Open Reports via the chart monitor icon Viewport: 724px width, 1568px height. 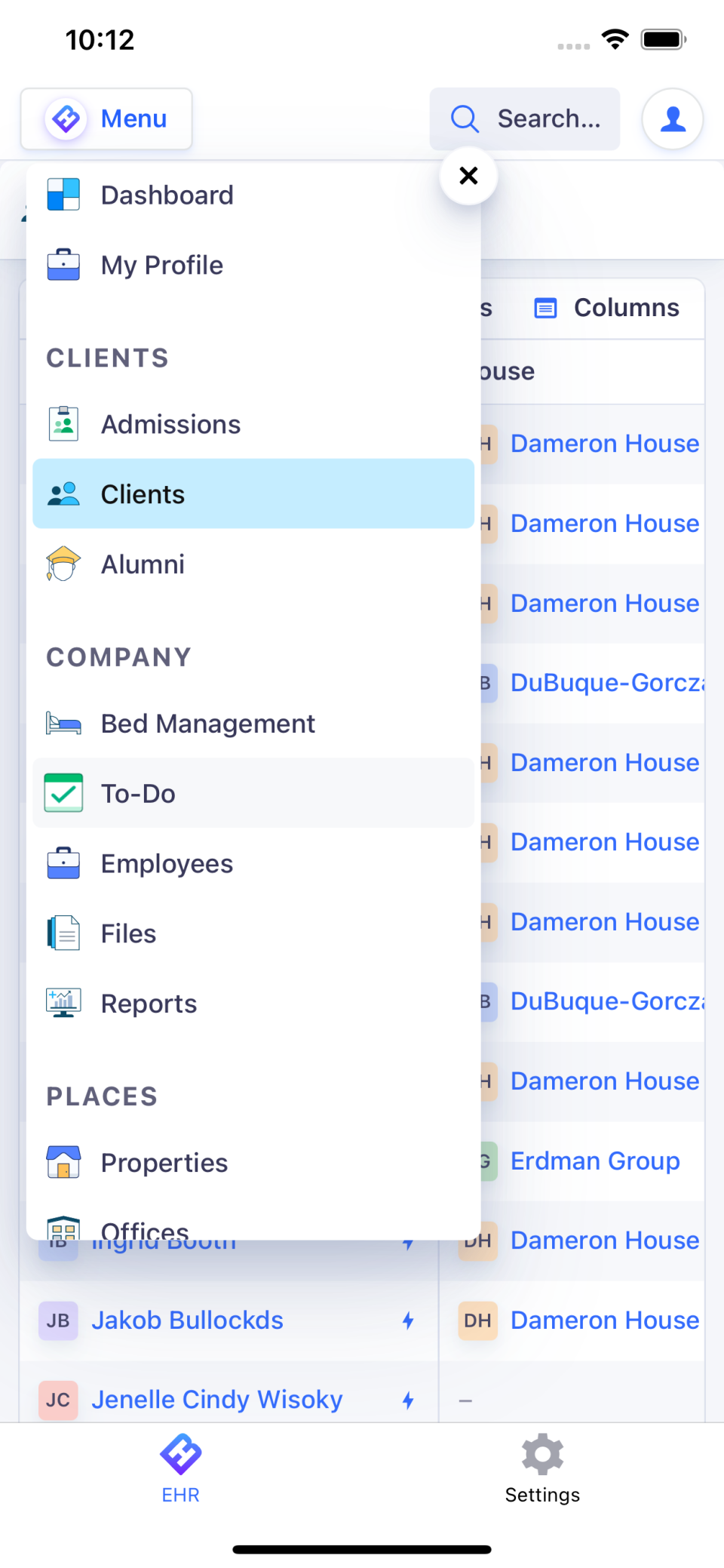click(x=63, y=1003)
